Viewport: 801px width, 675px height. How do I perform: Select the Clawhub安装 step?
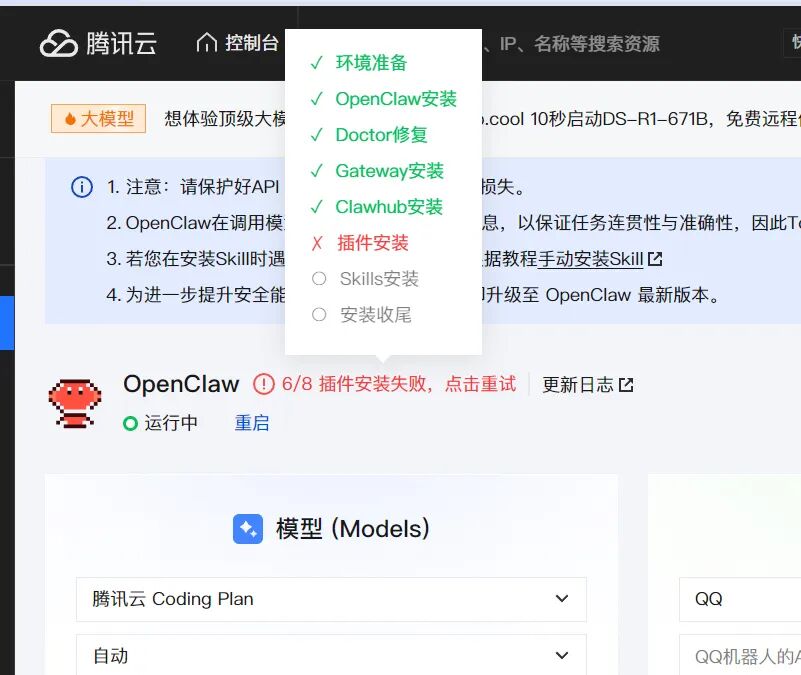tap(389, 207)
